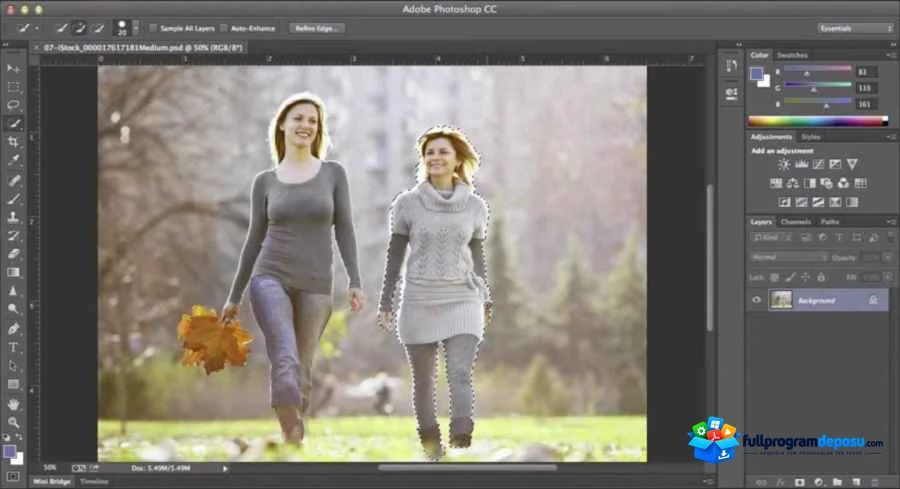This screenshot has height=489, width=900.
Task: Select the Gradient tool
Action: point(13,272)
